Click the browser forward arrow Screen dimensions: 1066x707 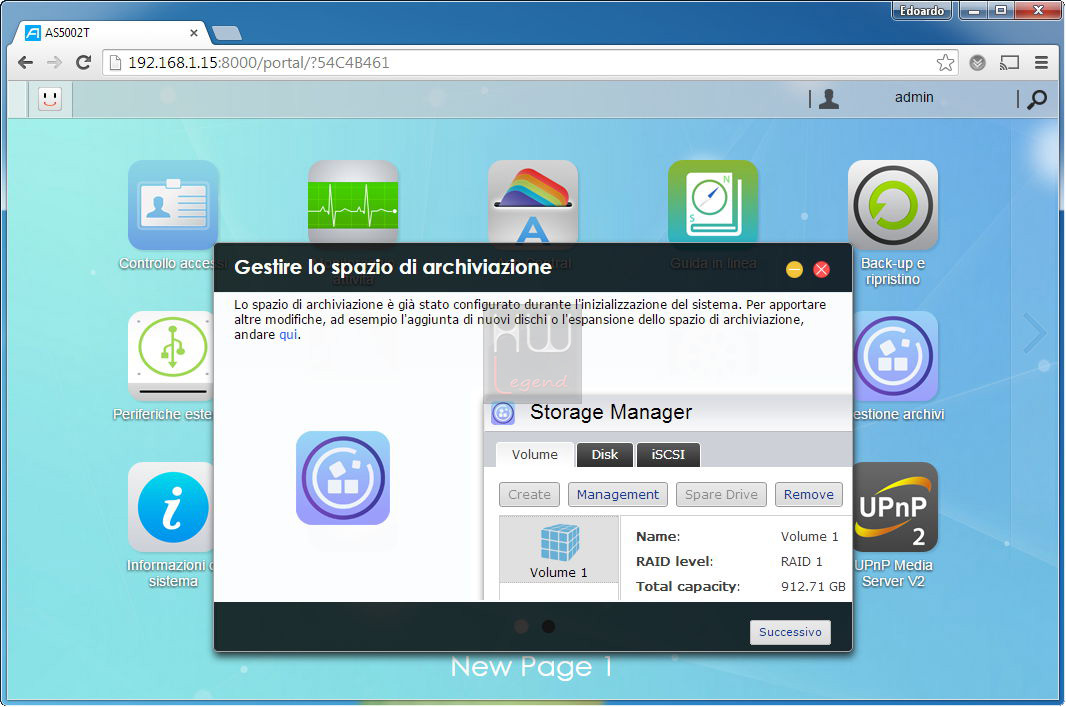[x=54, y=63]
